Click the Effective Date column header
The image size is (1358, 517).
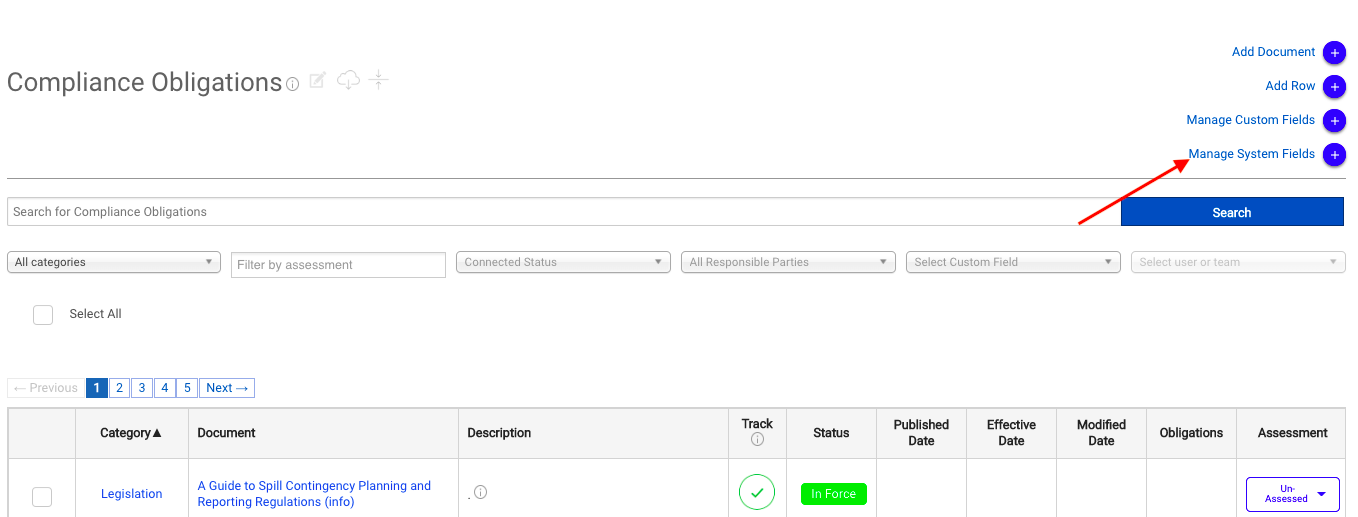click(x=1011, y=433)
